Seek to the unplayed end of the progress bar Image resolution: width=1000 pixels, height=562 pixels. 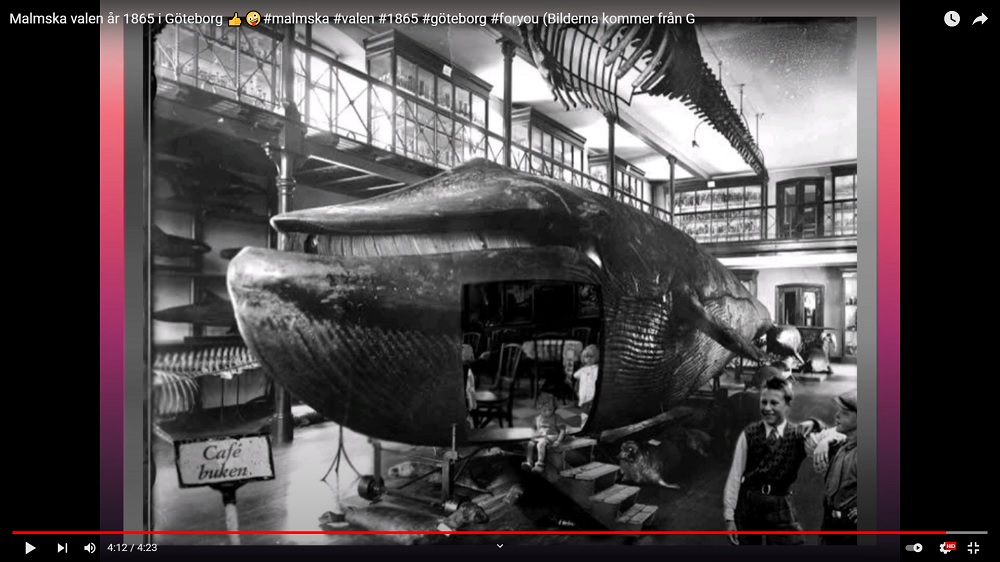click(970, 532)
